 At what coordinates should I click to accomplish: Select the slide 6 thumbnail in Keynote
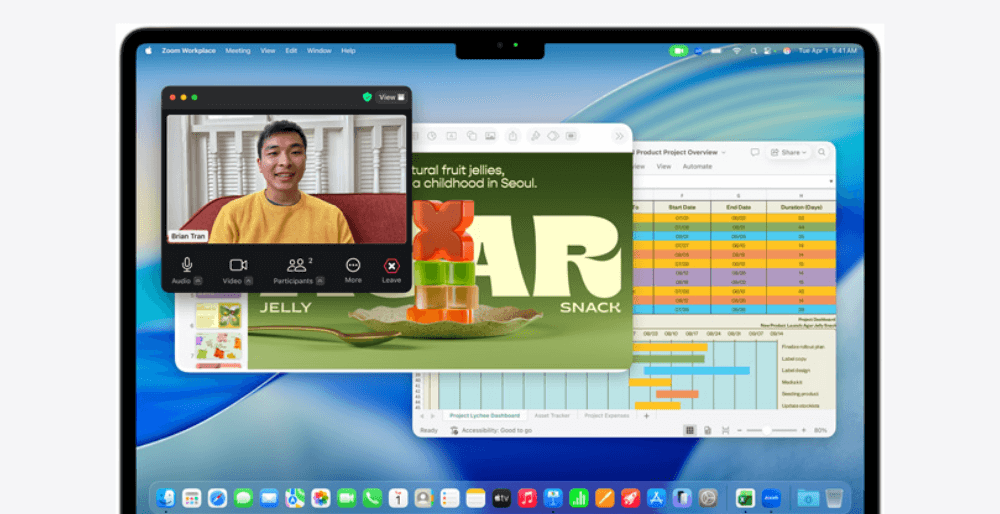click(219, 316)
